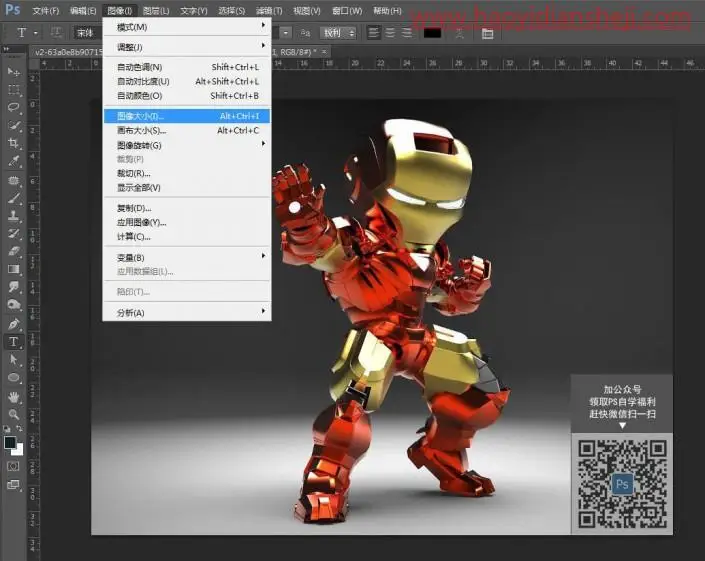Select the Eyedropper tool

click(13, 161)
